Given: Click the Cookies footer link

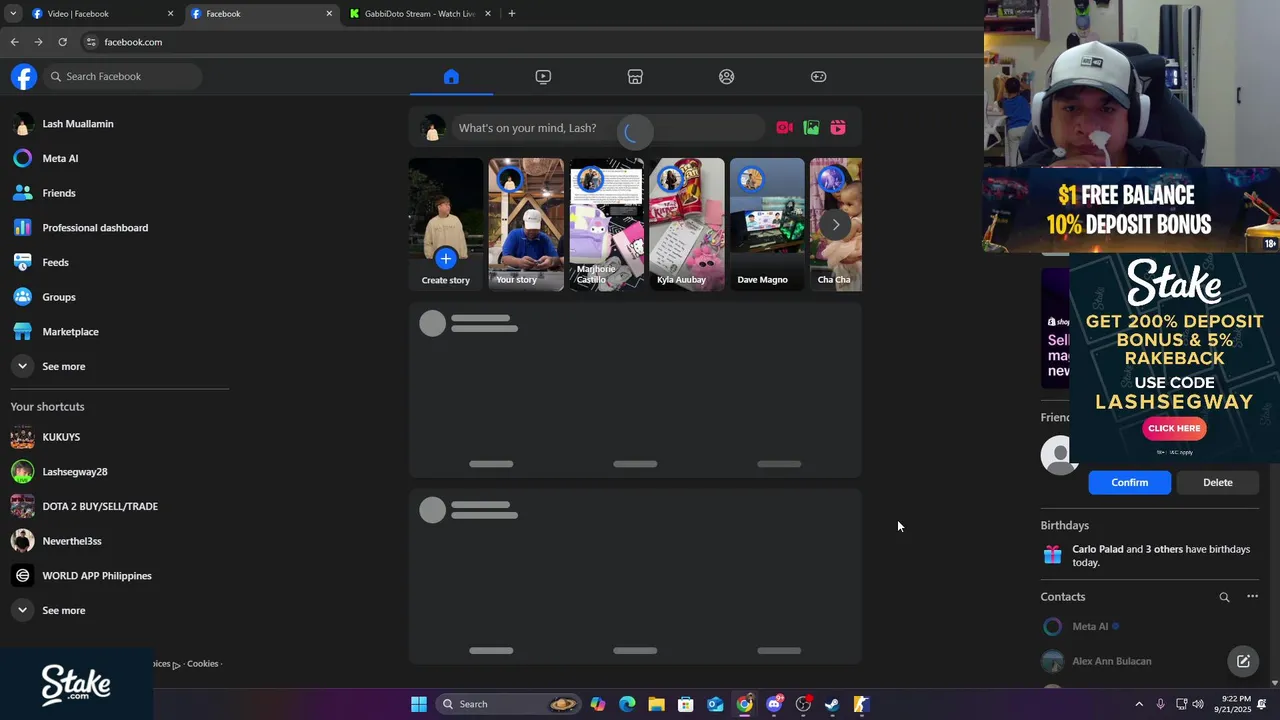Looking at the screenshot, I should (x=202, y=664).
